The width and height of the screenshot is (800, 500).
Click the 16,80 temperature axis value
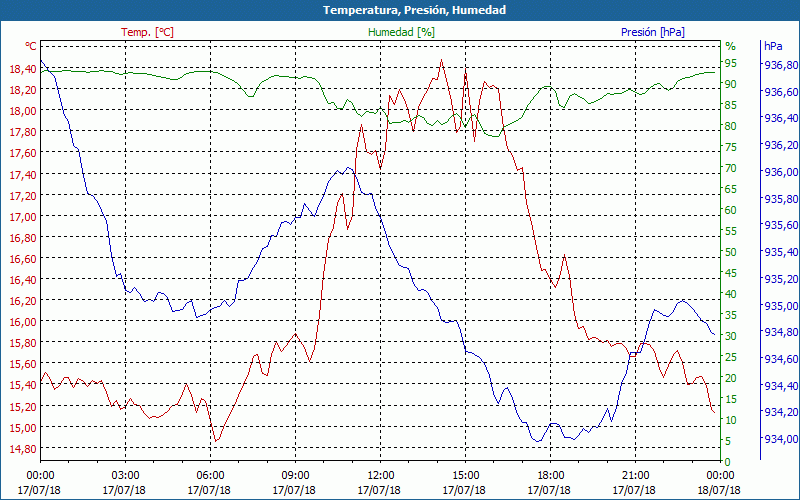pyautogui.click(x=22, y=238)
